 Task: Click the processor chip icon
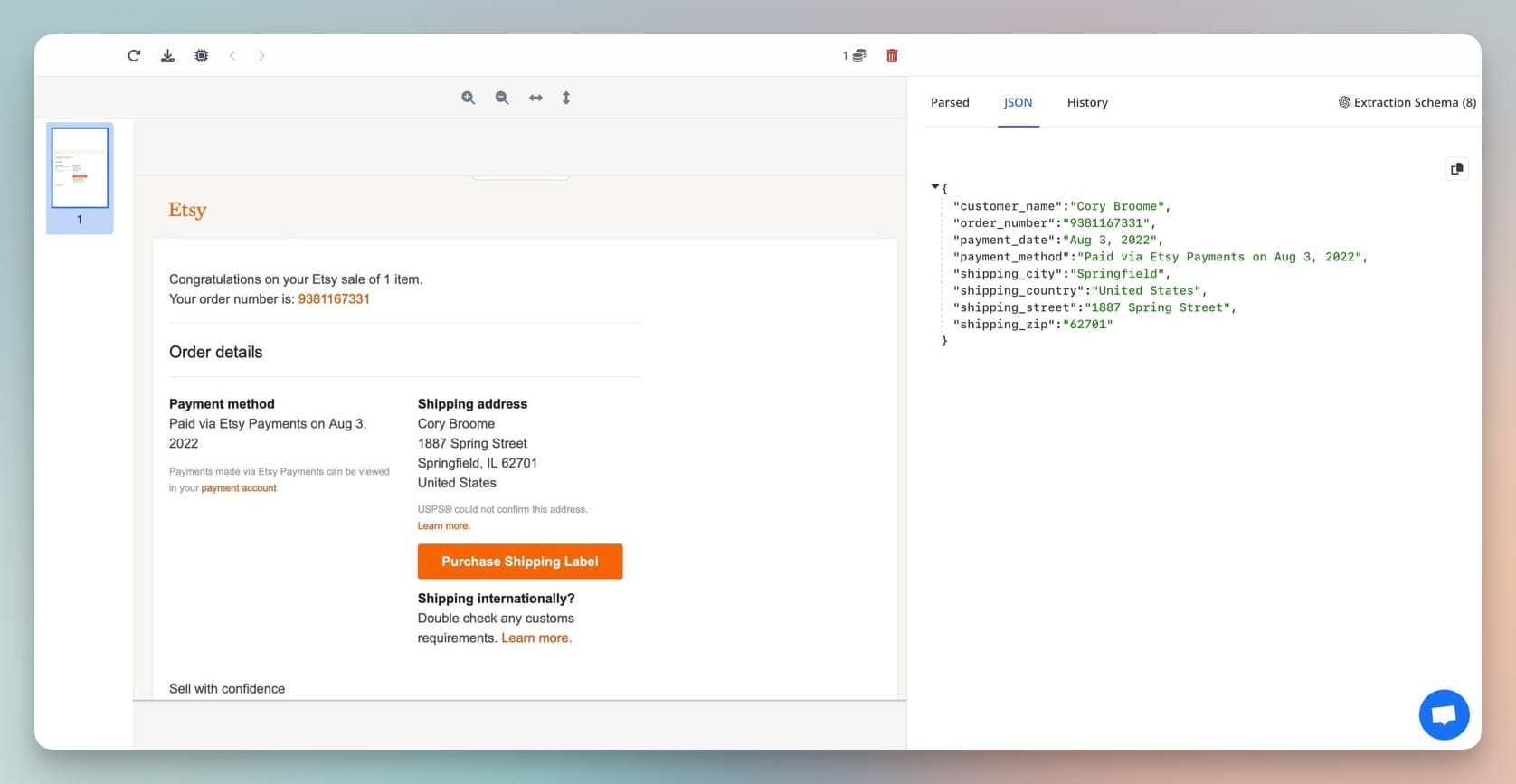coord(201,56)
